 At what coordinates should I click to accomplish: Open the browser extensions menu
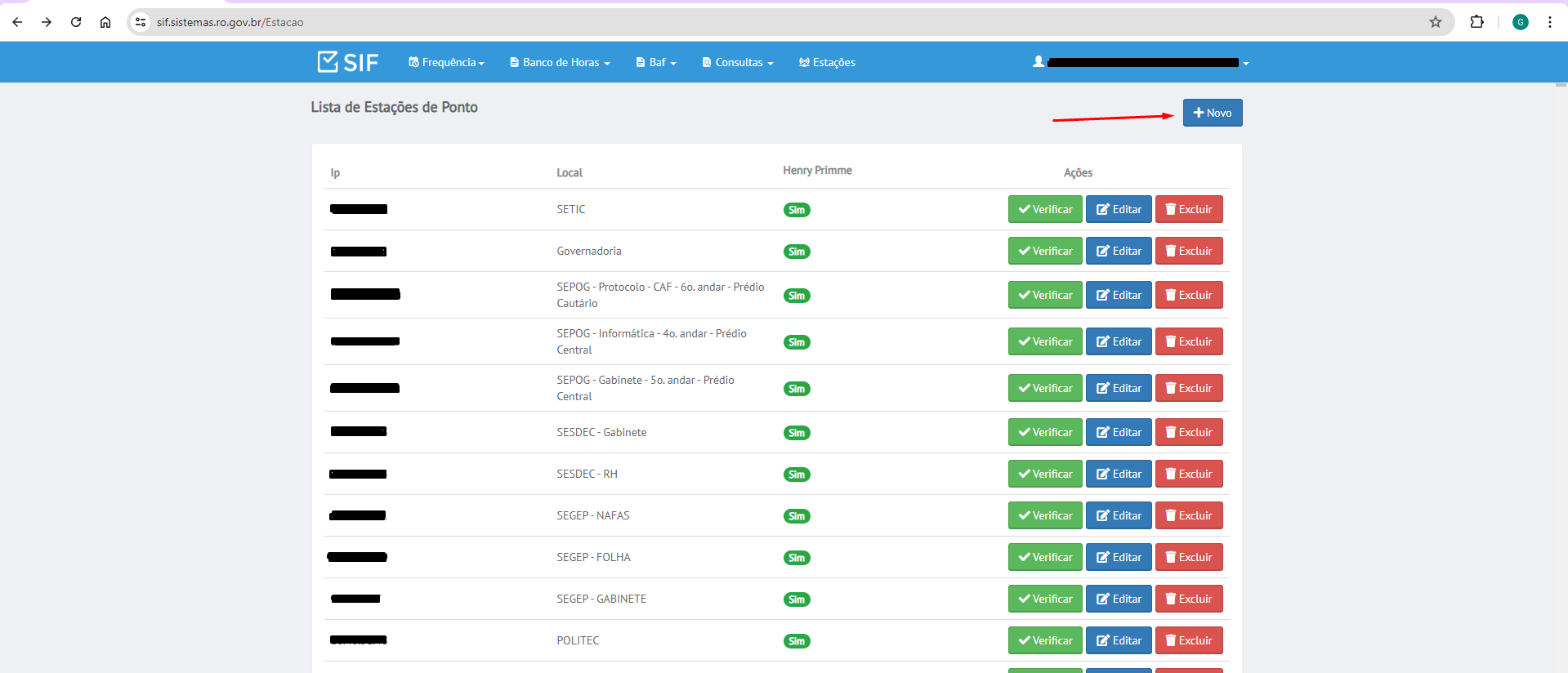pyautogui.click(x=1476, y=22)
